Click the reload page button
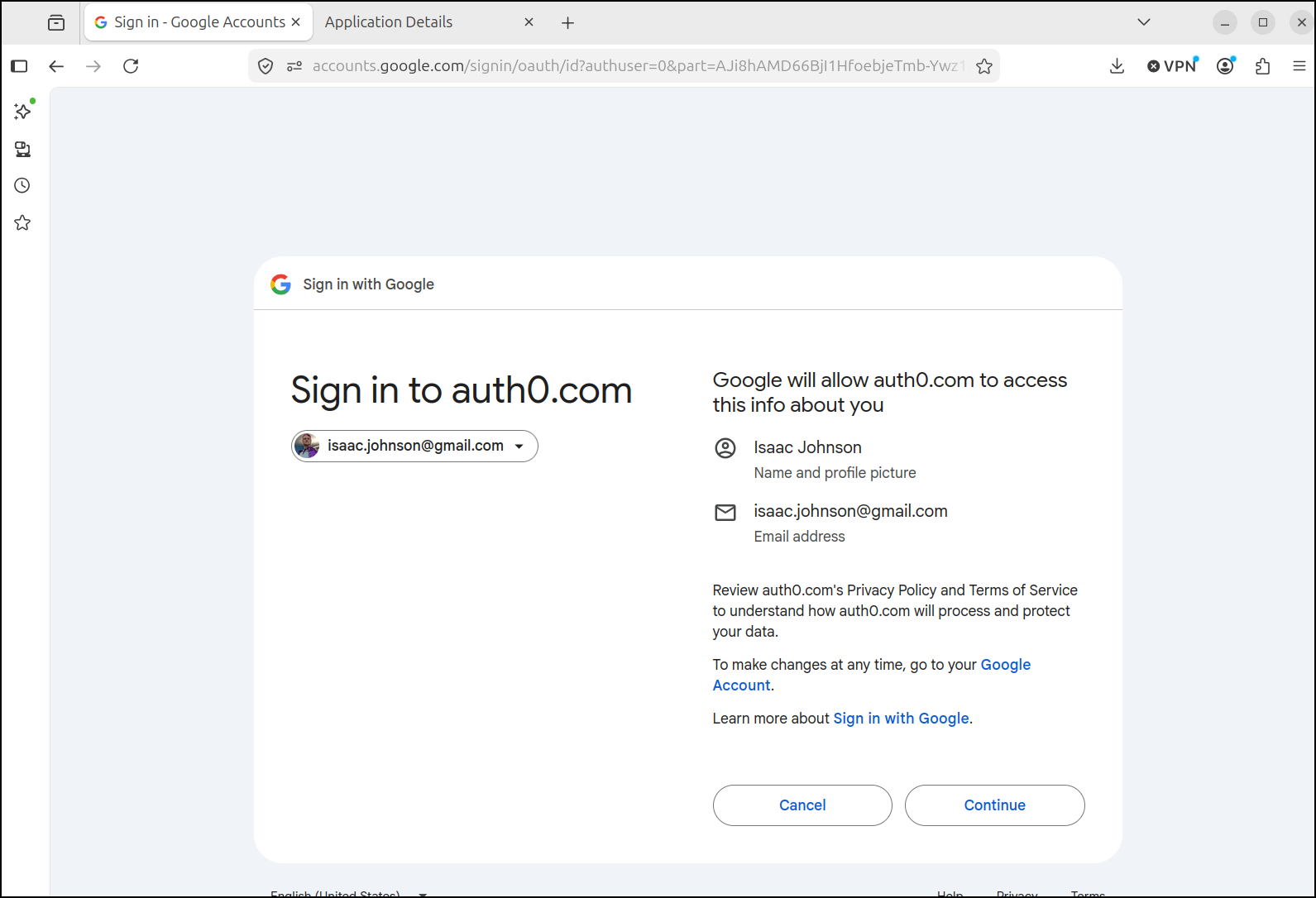 coord(131,66)
